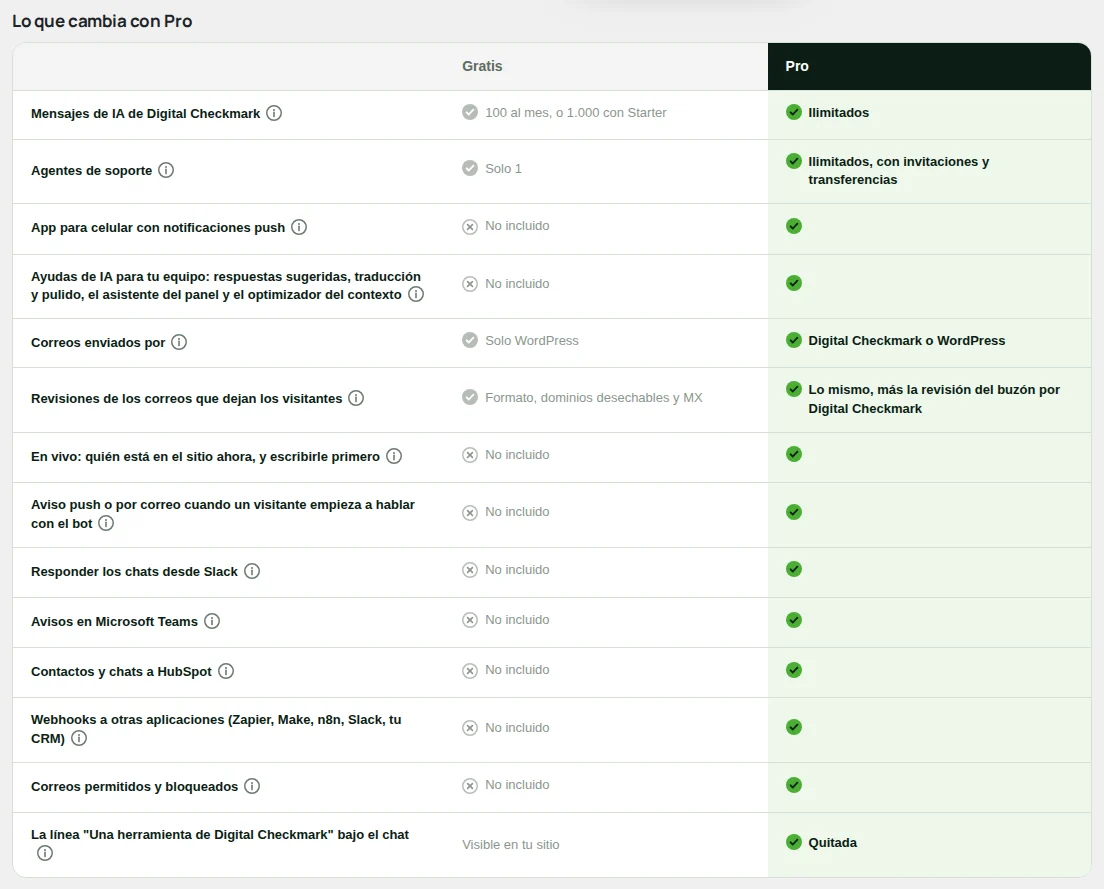
Task: Select the Pro column header
Action: 929,66
